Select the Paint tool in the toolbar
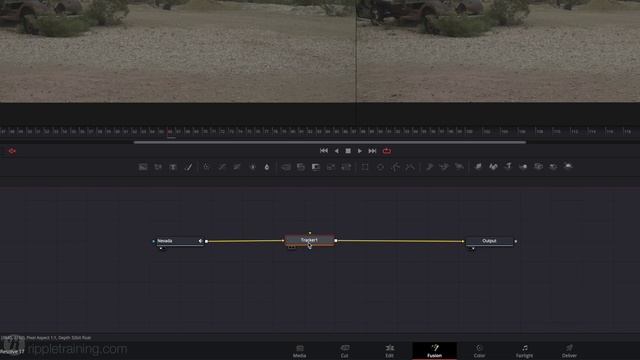 coord(188,167)
